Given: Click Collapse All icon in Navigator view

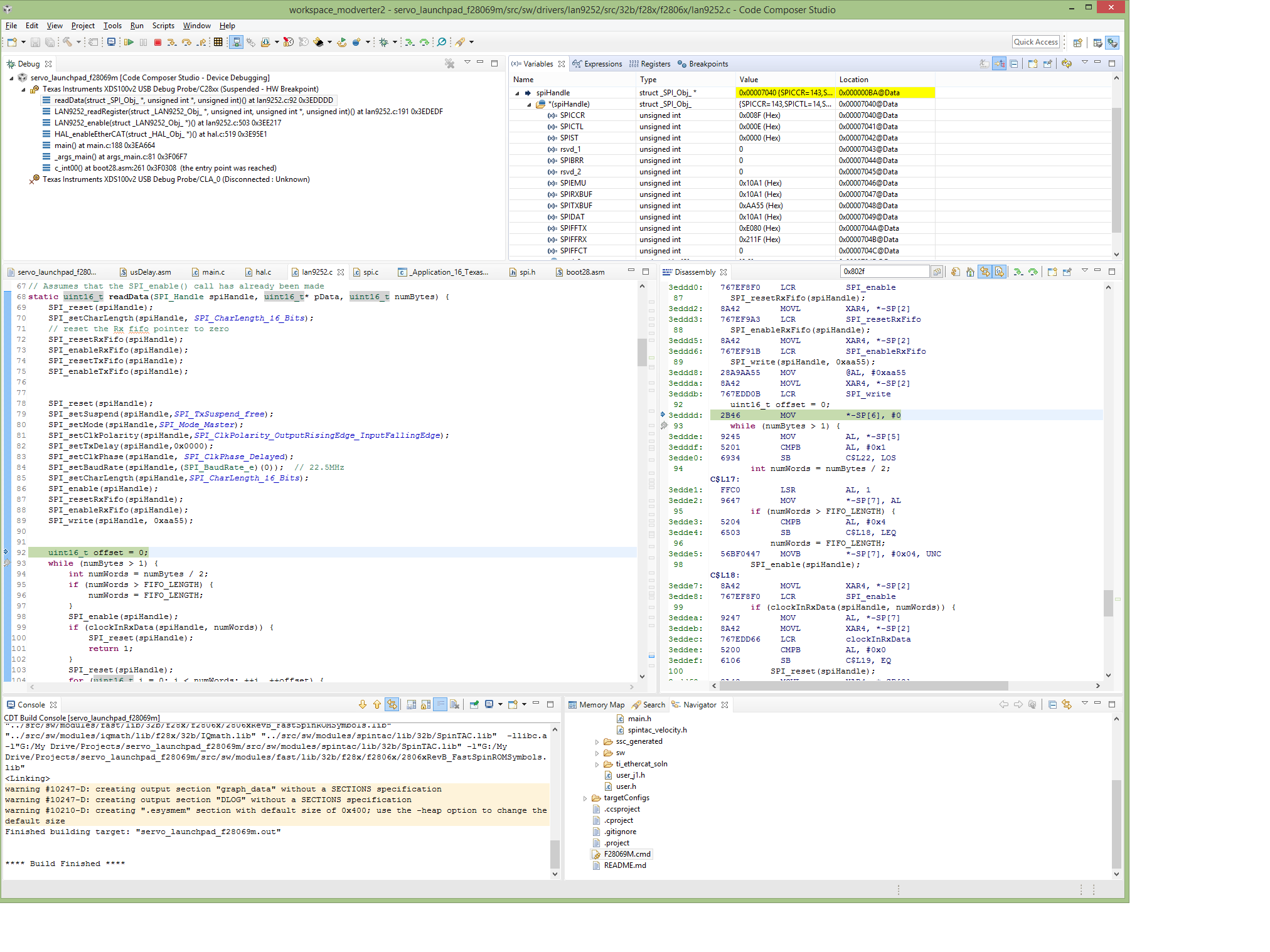Looking at the screenshot, I should click(1052, 704).
